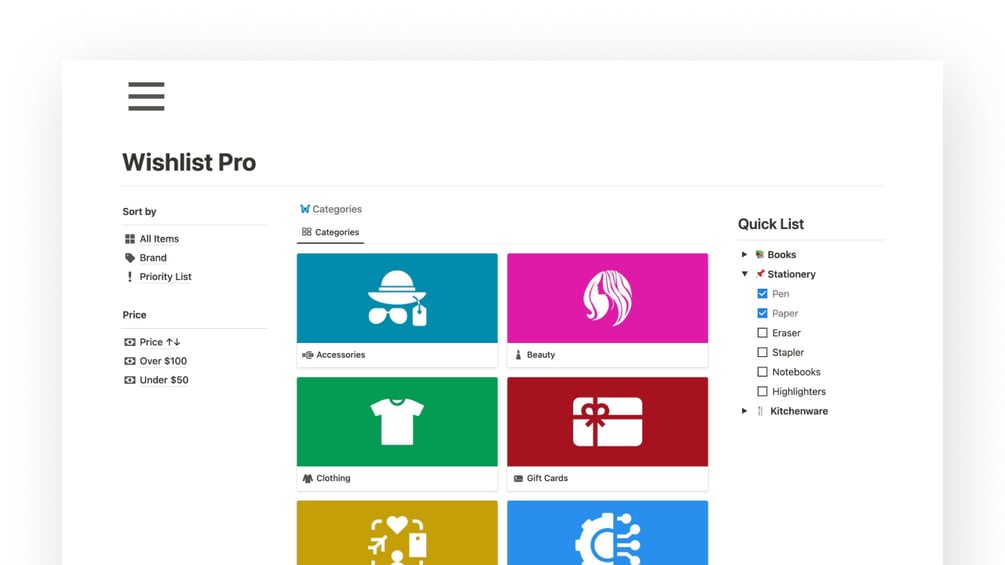Viewport: 1005px width, 565px height.
Task: Check the Eraser checkbox
Action: (762, 333)
